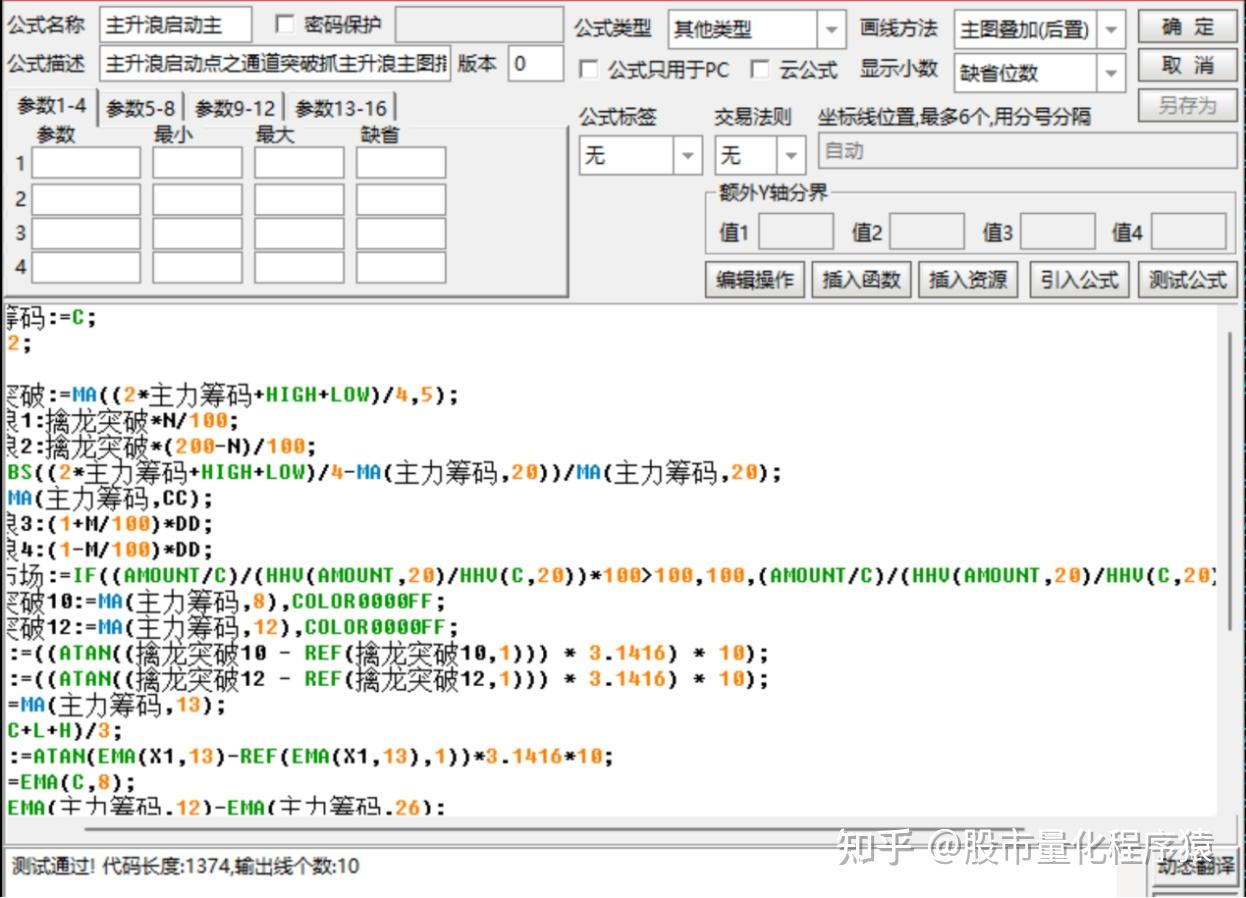The height and width of the screenshot is (898, 1246).
Task: Click the 值1 Y-axis field
Action: click(x=795, y=232)
